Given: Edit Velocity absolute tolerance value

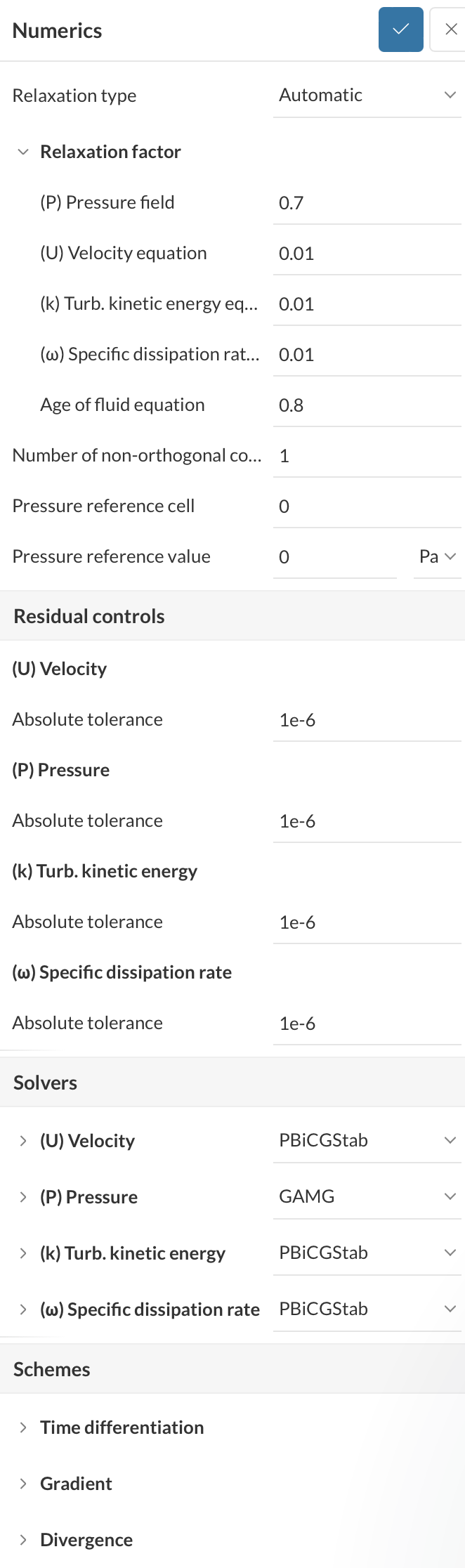Looking at the screenshot, I should 367,720.
